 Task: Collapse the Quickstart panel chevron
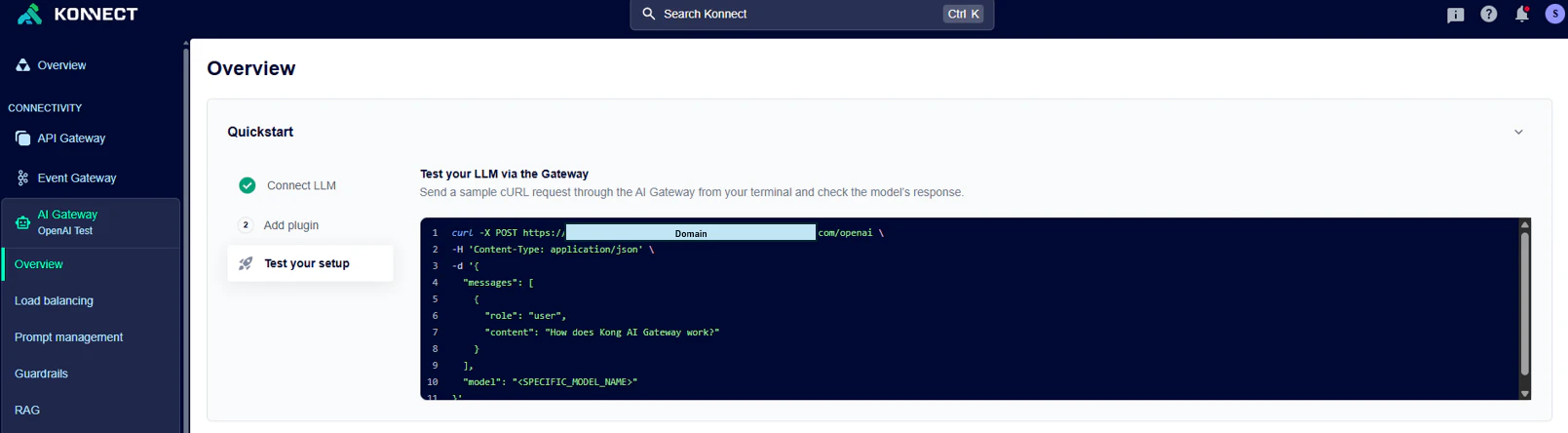point(1518,133)
